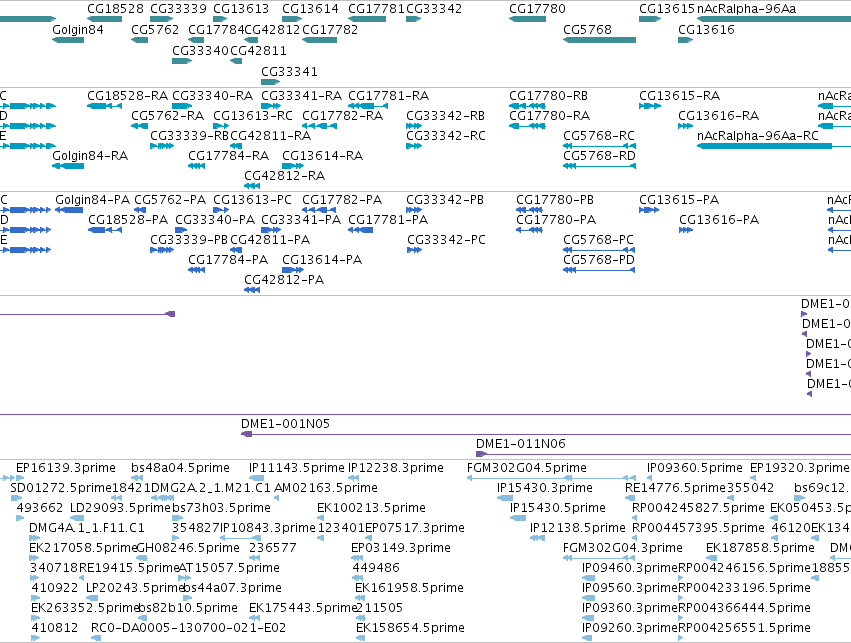The image size is (851, 643).
Task: Select transcript CG33339-RB
Action: 189,136
